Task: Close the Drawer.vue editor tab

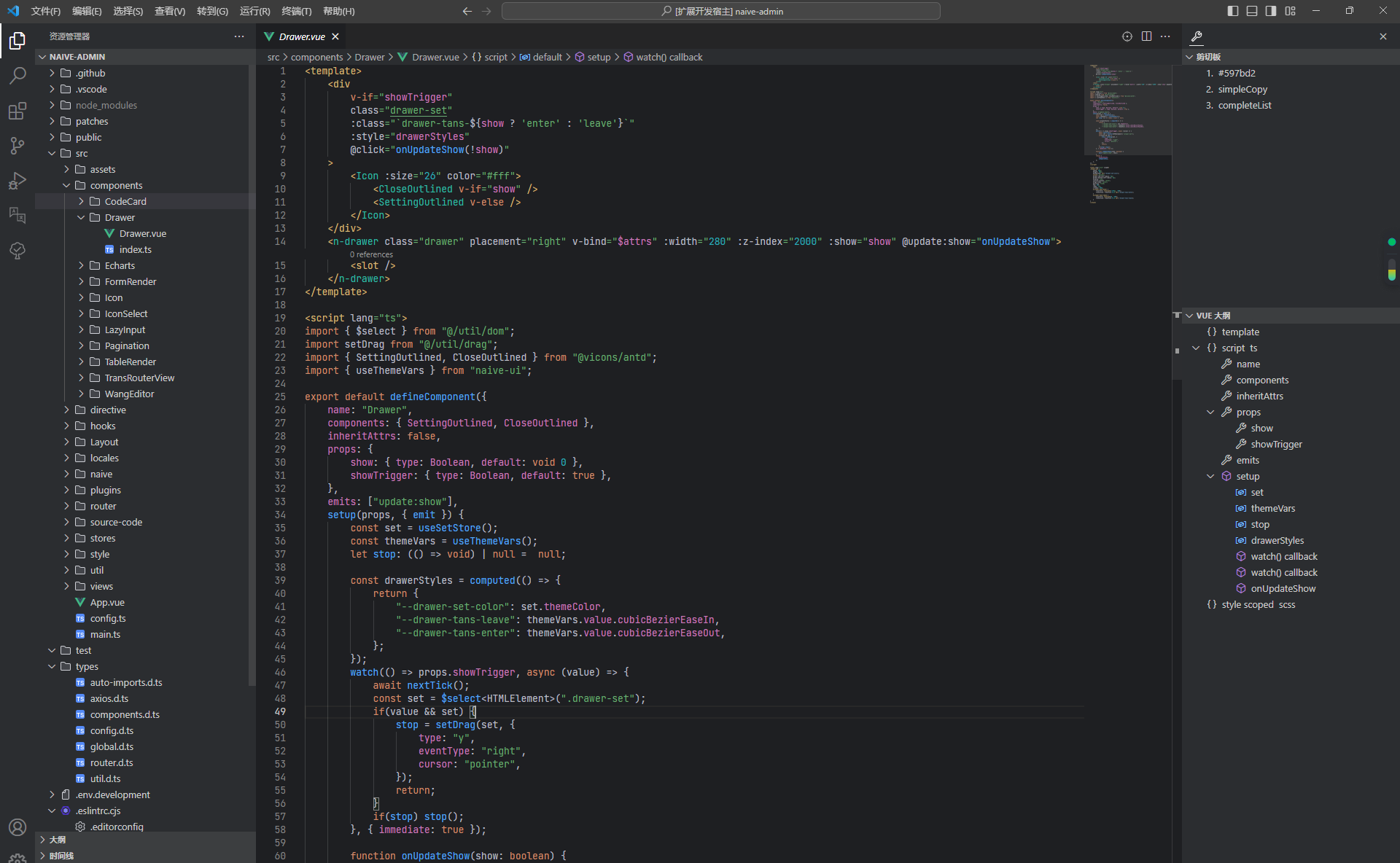Action: (335, 36)
